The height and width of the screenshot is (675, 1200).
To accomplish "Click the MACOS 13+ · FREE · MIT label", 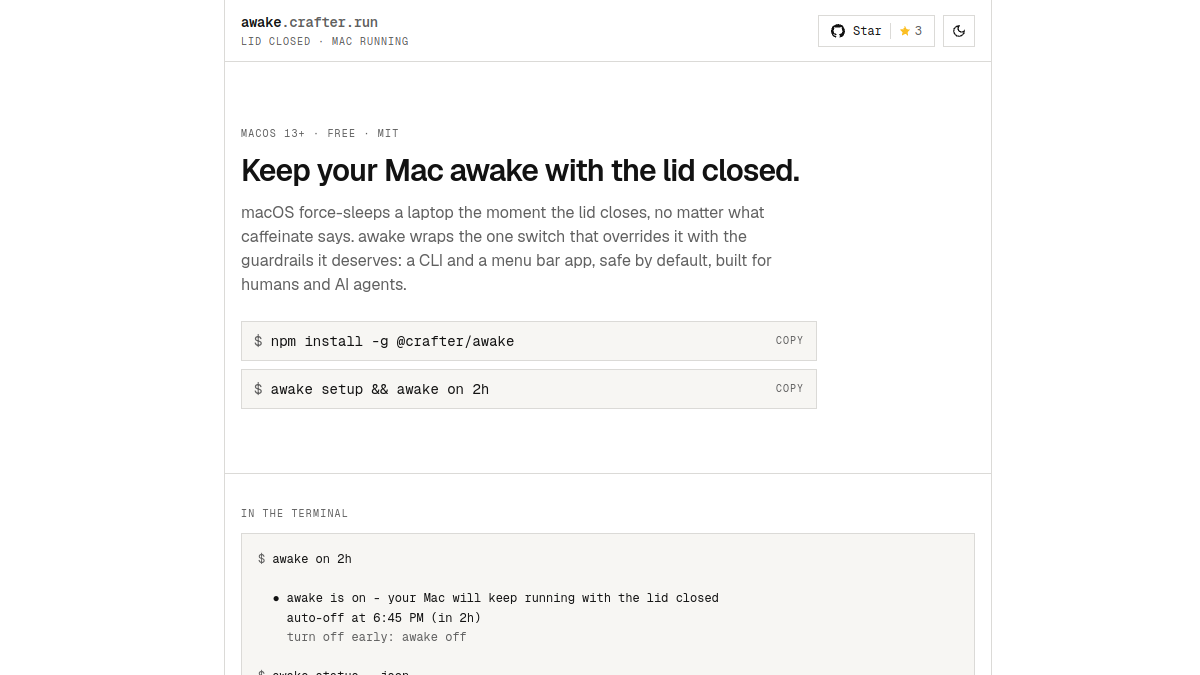I will point(320,134).
